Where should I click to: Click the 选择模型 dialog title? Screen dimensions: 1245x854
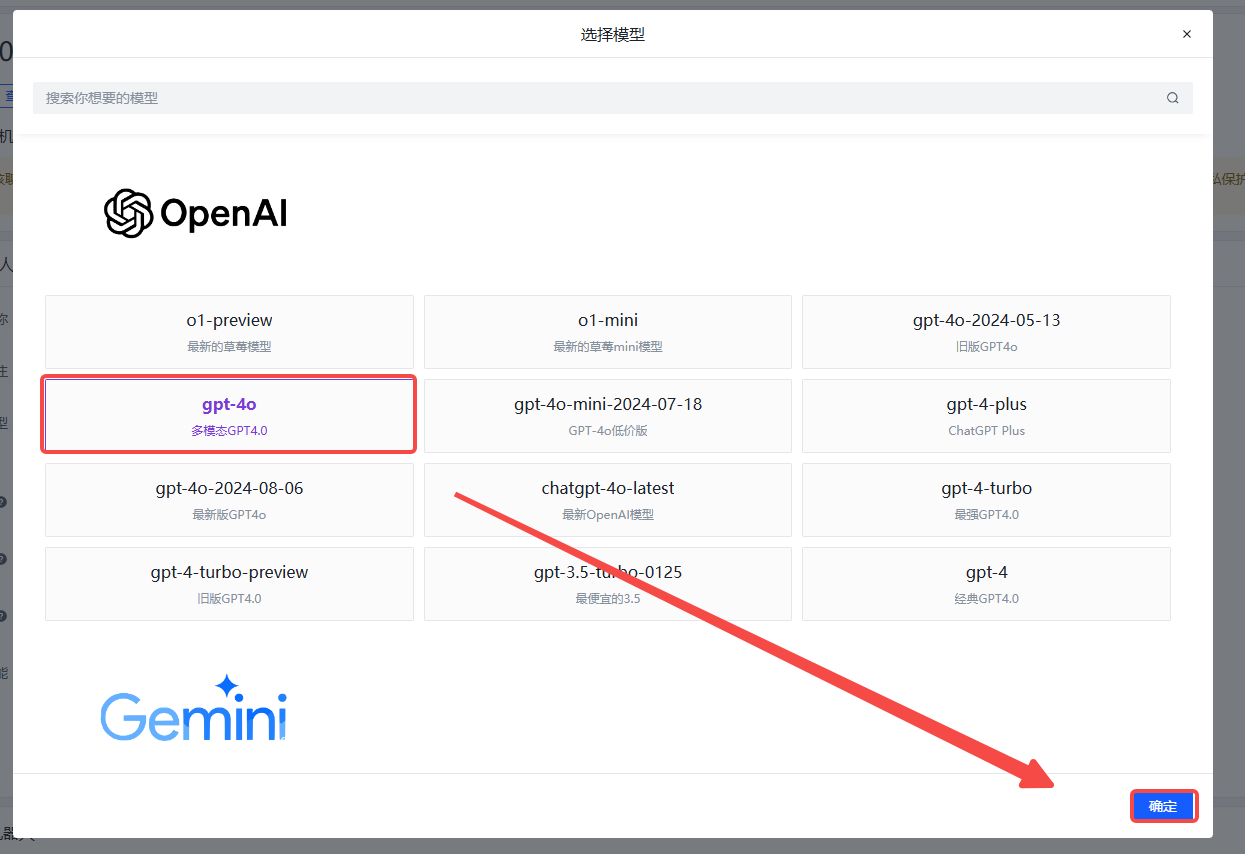pos(613,34)
